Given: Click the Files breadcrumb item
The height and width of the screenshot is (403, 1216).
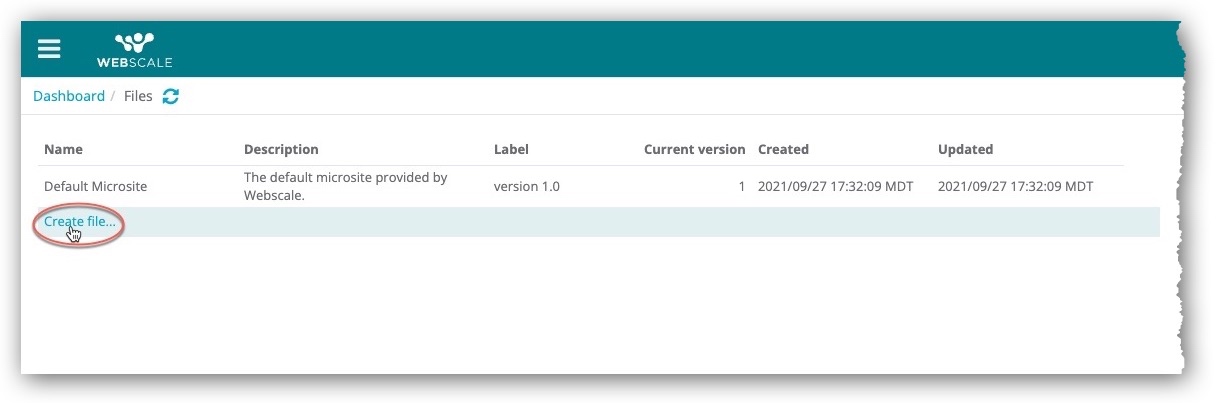Looking at the screenshot, I should pyautogui.click(x=138, y=96).
